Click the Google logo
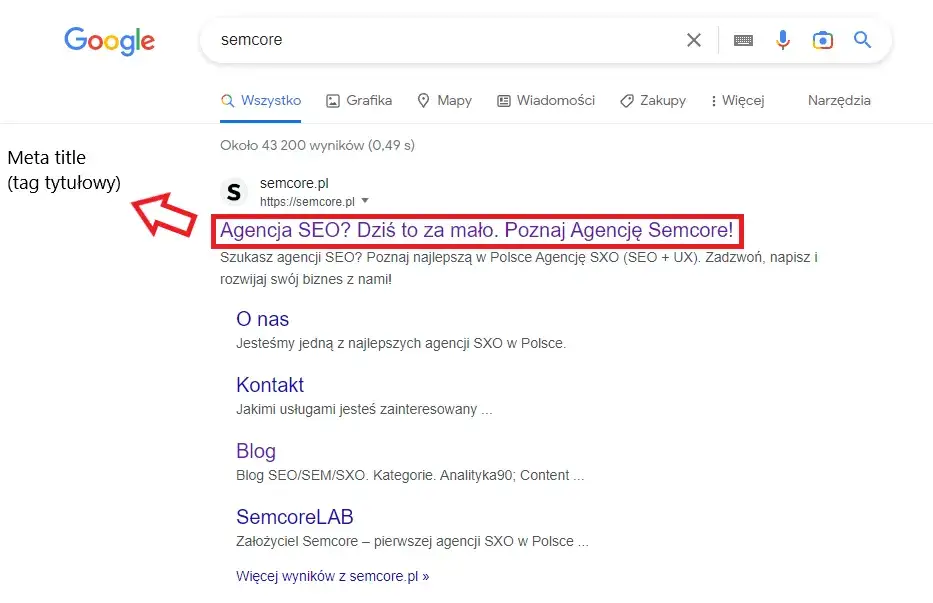The image size is (933, 603). coord(109,41)
